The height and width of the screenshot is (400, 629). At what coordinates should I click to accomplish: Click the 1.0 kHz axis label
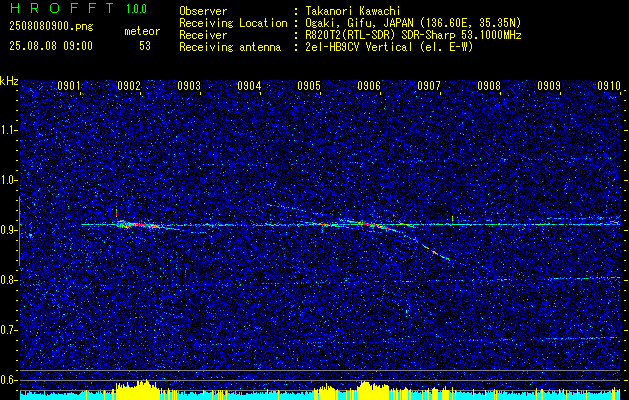[8, 180]
